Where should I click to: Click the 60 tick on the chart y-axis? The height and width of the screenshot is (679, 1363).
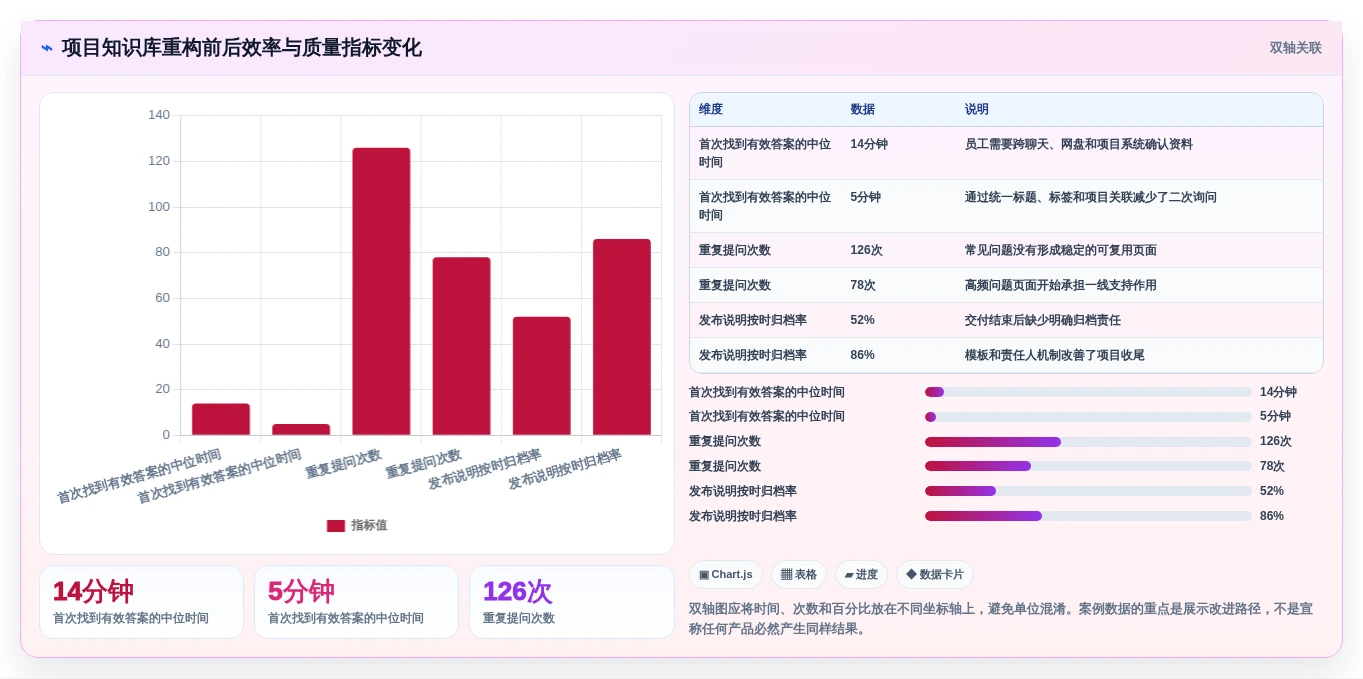click(x=163, y=298)
